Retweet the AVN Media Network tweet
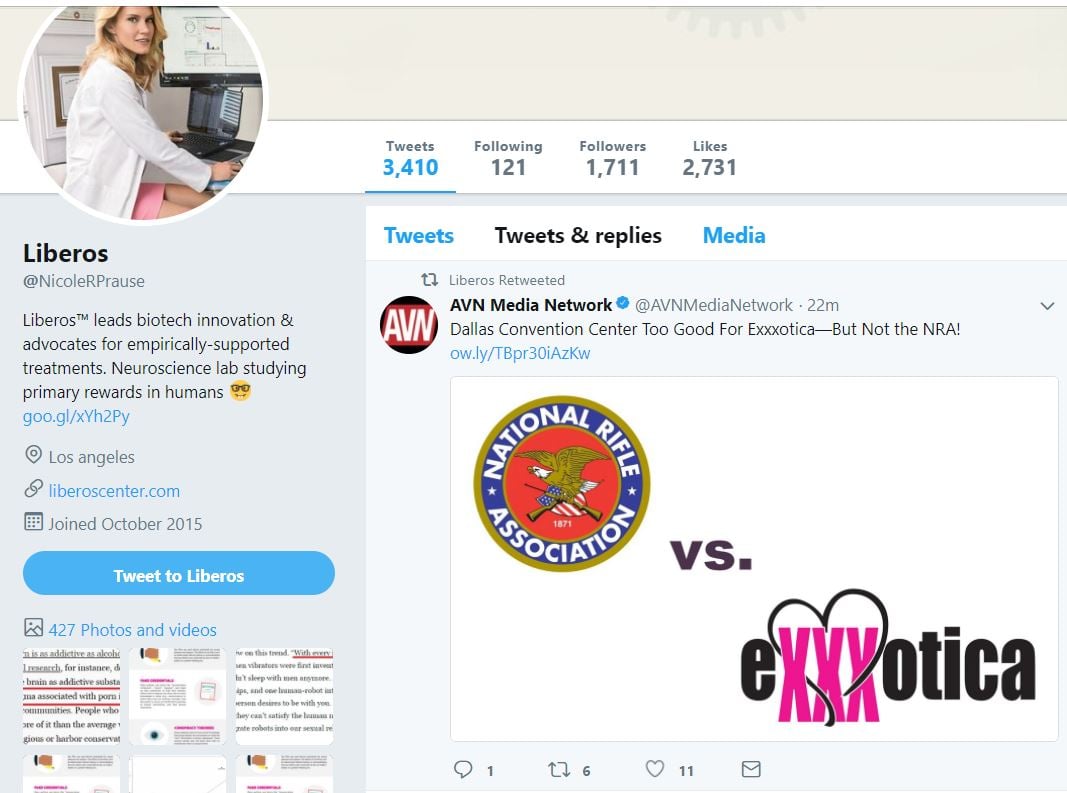1067x793 pixels. pyautogui.click(x=559, y=769)
